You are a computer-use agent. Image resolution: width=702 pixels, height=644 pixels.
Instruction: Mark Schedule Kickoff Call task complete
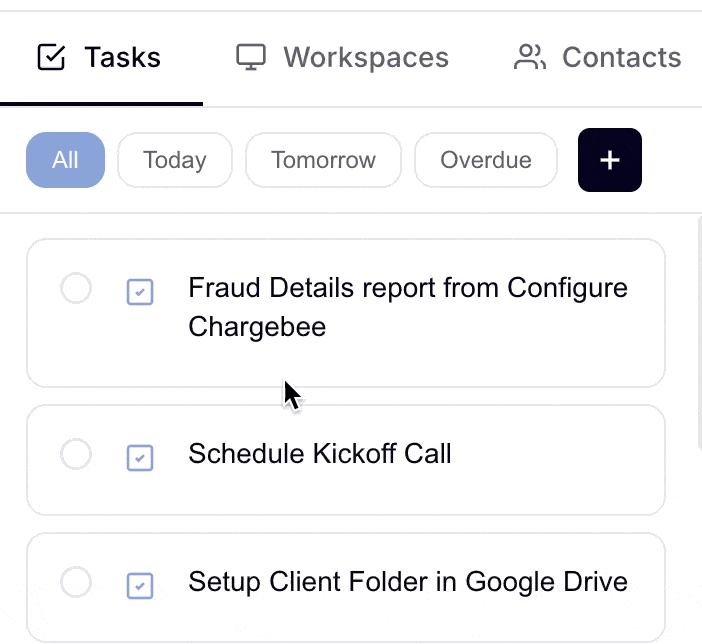point(76,454)
